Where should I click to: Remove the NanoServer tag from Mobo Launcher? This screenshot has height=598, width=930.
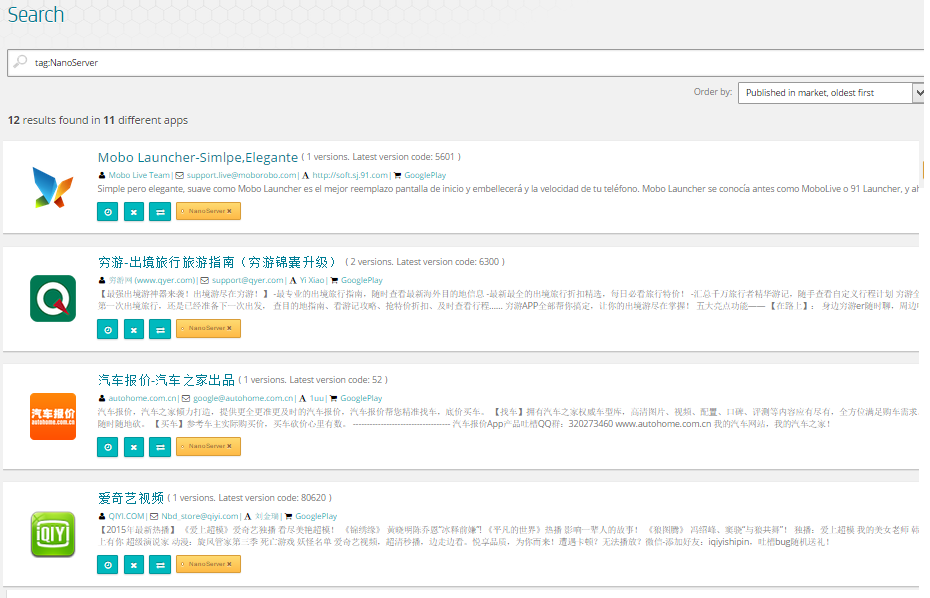[x=229, y=211]
